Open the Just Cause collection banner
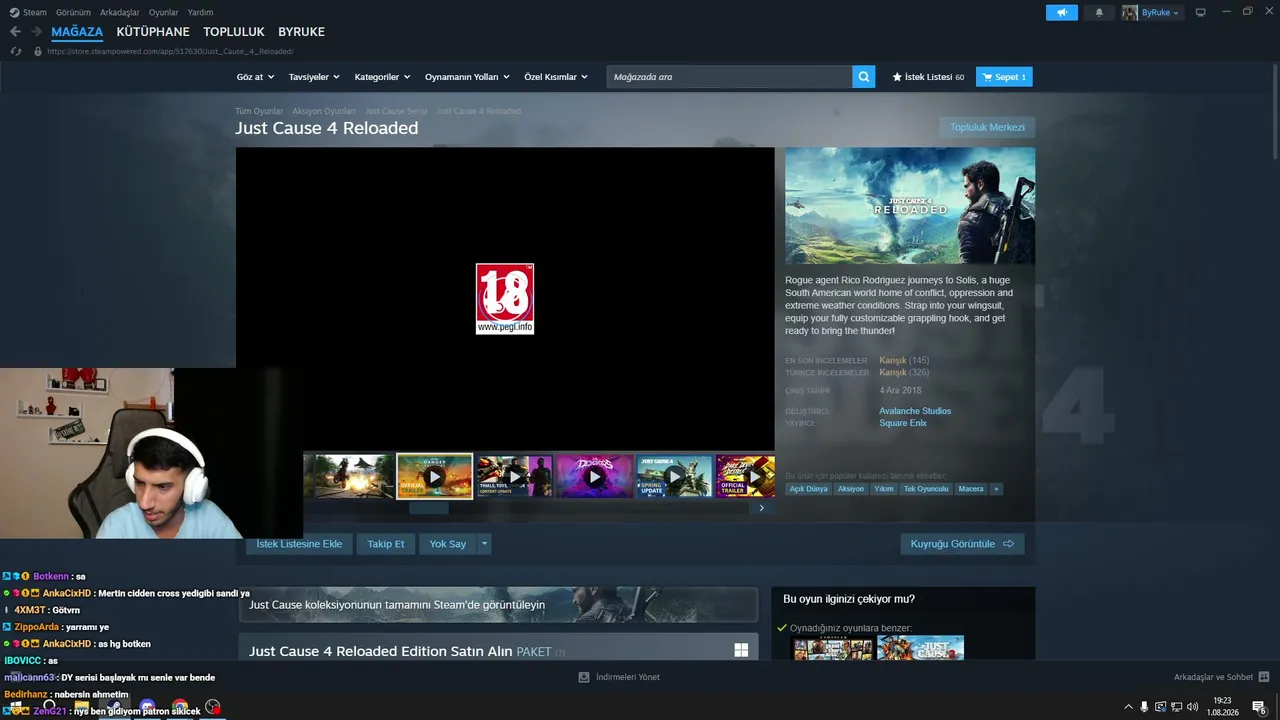The image size is (1280, 720). [x=498, y=605]
